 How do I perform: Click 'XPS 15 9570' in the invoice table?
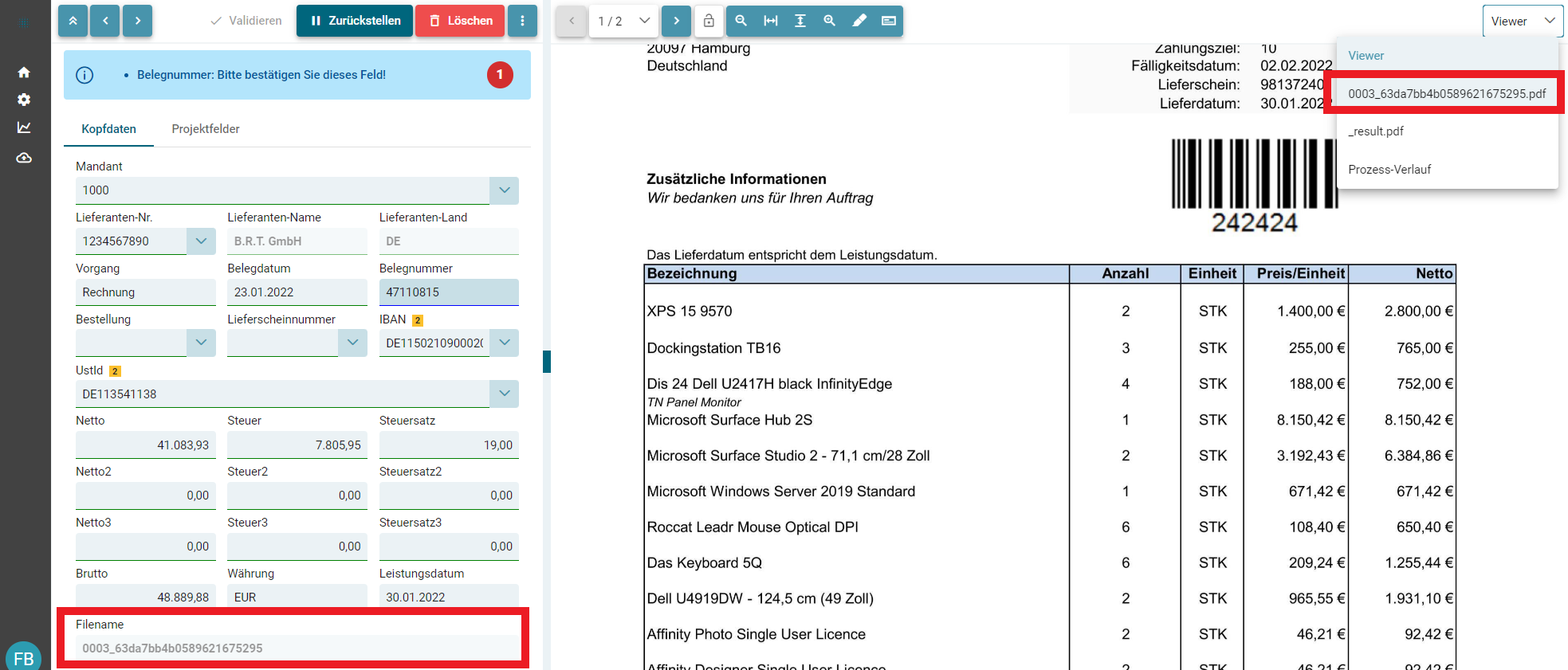(x=690, y=311)
